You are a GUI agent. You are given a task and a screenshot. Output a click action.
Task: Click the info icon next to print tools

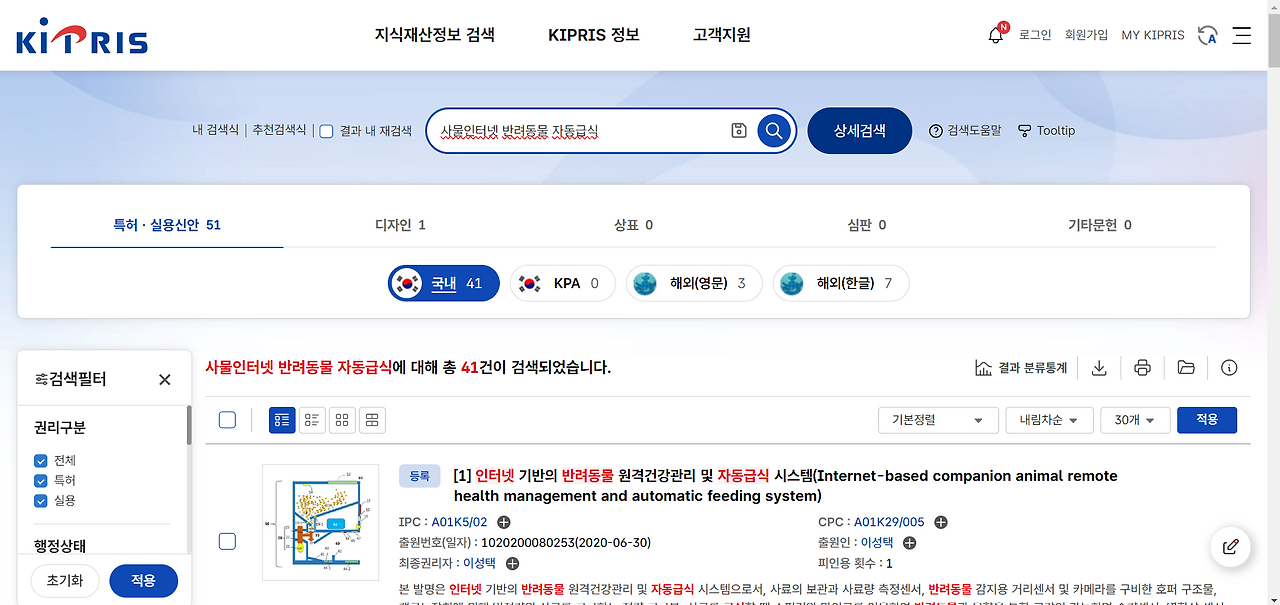pos(1229,368)
